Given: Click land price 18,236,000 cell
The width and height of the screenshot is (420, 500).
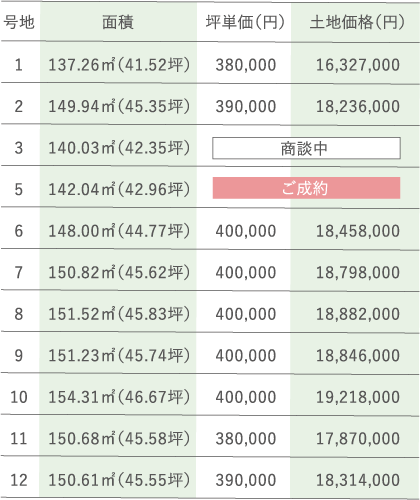Looking at the screenshot, I should coord(358,106).
